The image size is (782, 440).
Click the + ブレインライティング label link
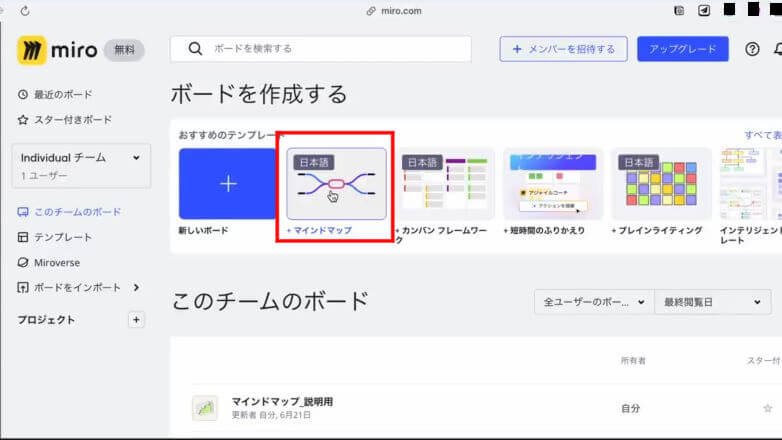657,230
